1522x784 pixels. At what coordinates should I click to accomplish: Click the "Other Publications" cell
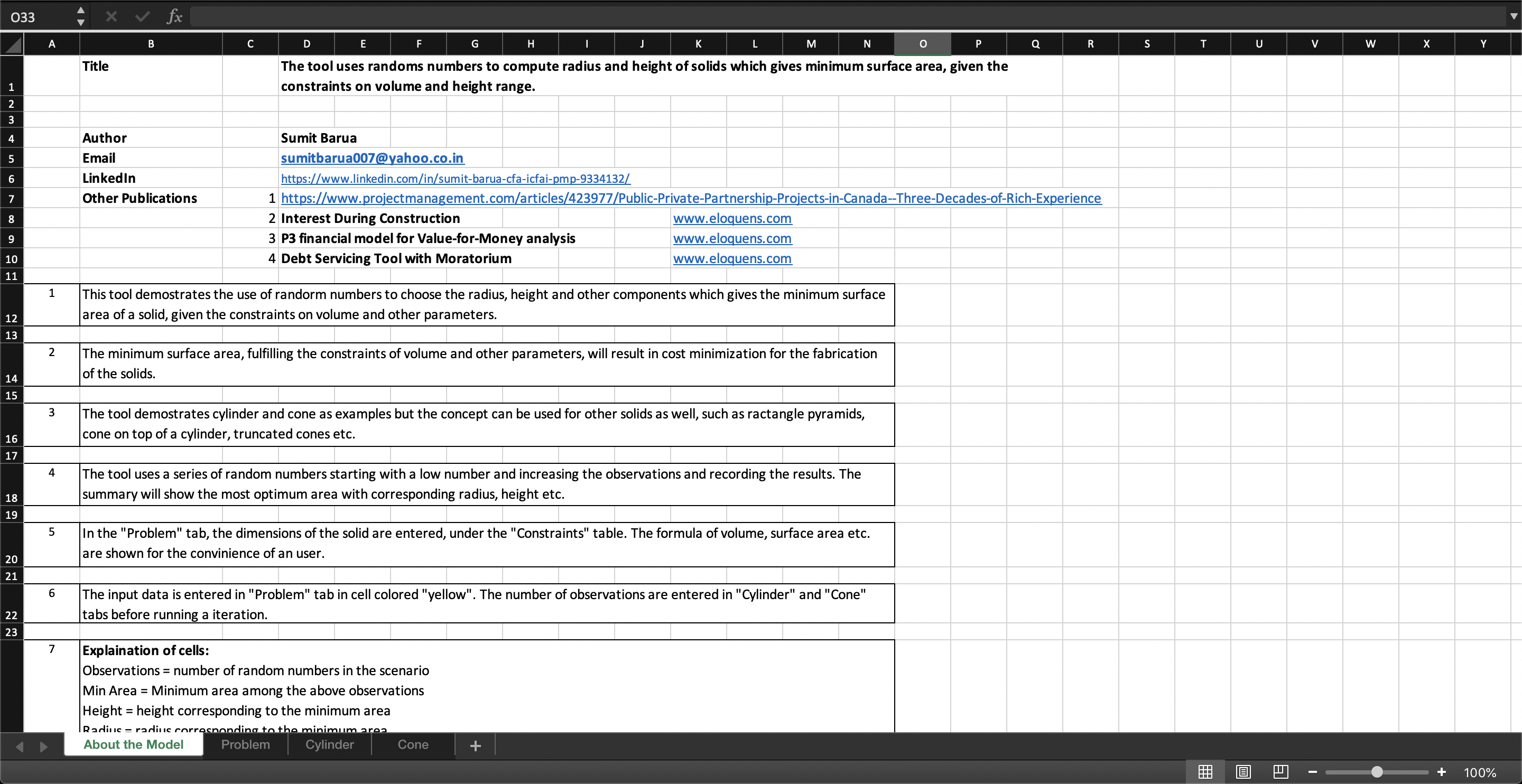(151, 198)
